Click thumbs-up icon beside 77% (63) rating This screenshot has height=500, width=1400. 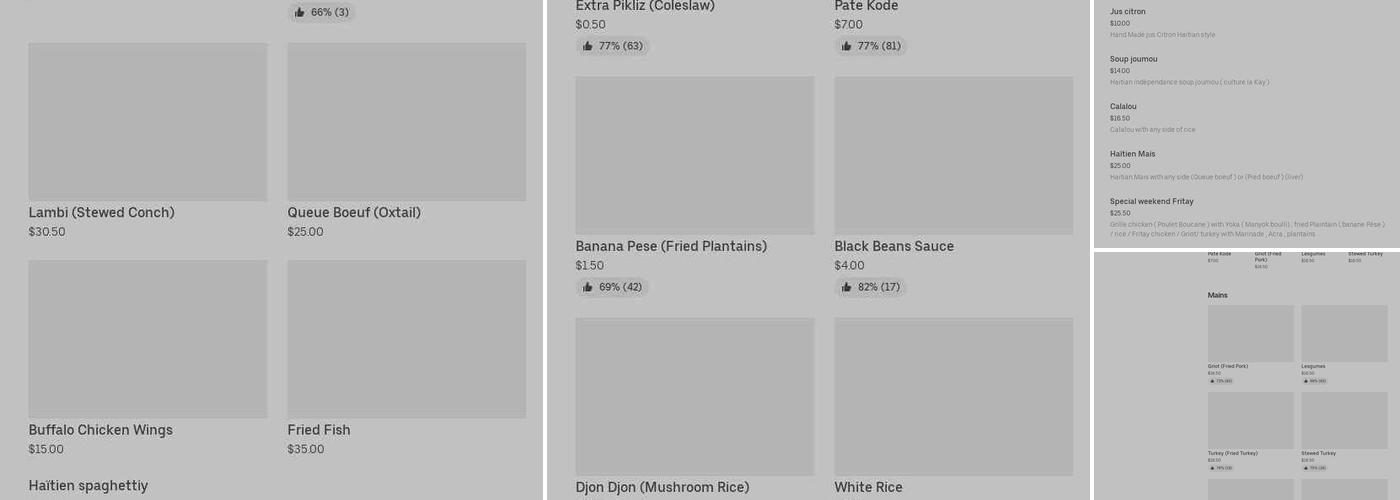click(588, 46)
